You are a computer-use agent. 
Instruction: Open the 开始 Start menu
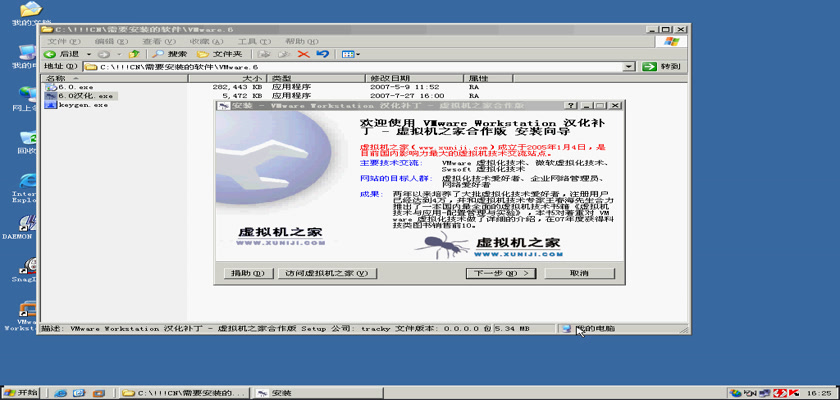[x=21, y=393]
